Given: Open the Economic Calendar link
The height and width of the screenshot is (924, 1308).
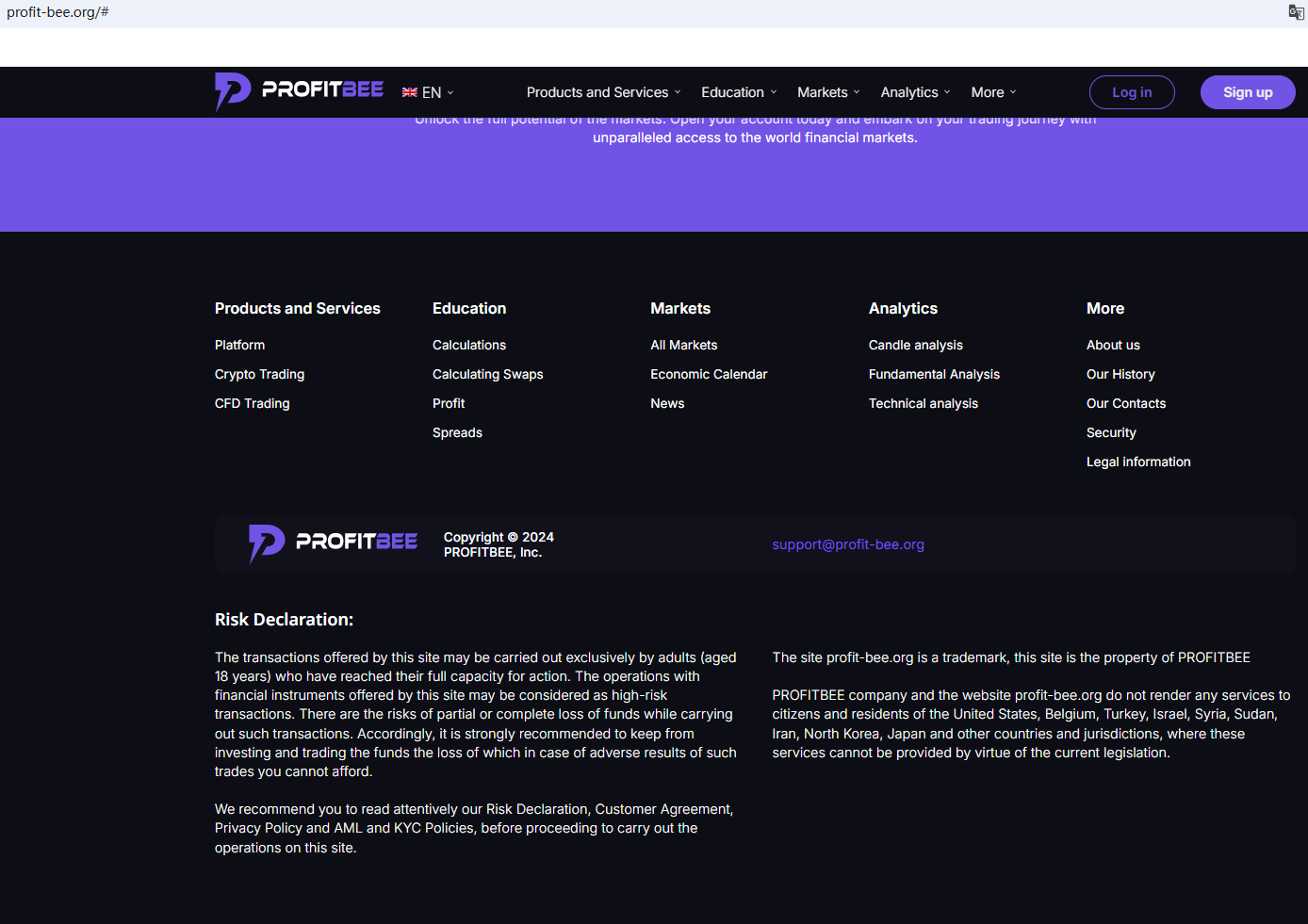Looking at the screenshot, I should pyautogui.click(x=709, y=374).
